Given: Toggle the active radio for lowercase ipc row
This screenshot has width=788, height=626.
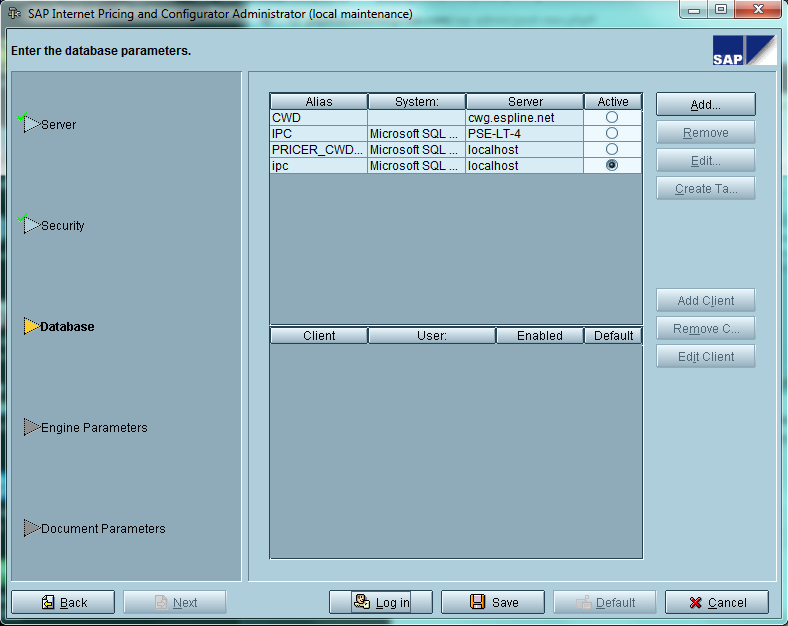Looking at the screenshot, I should (x=612, y=165).
